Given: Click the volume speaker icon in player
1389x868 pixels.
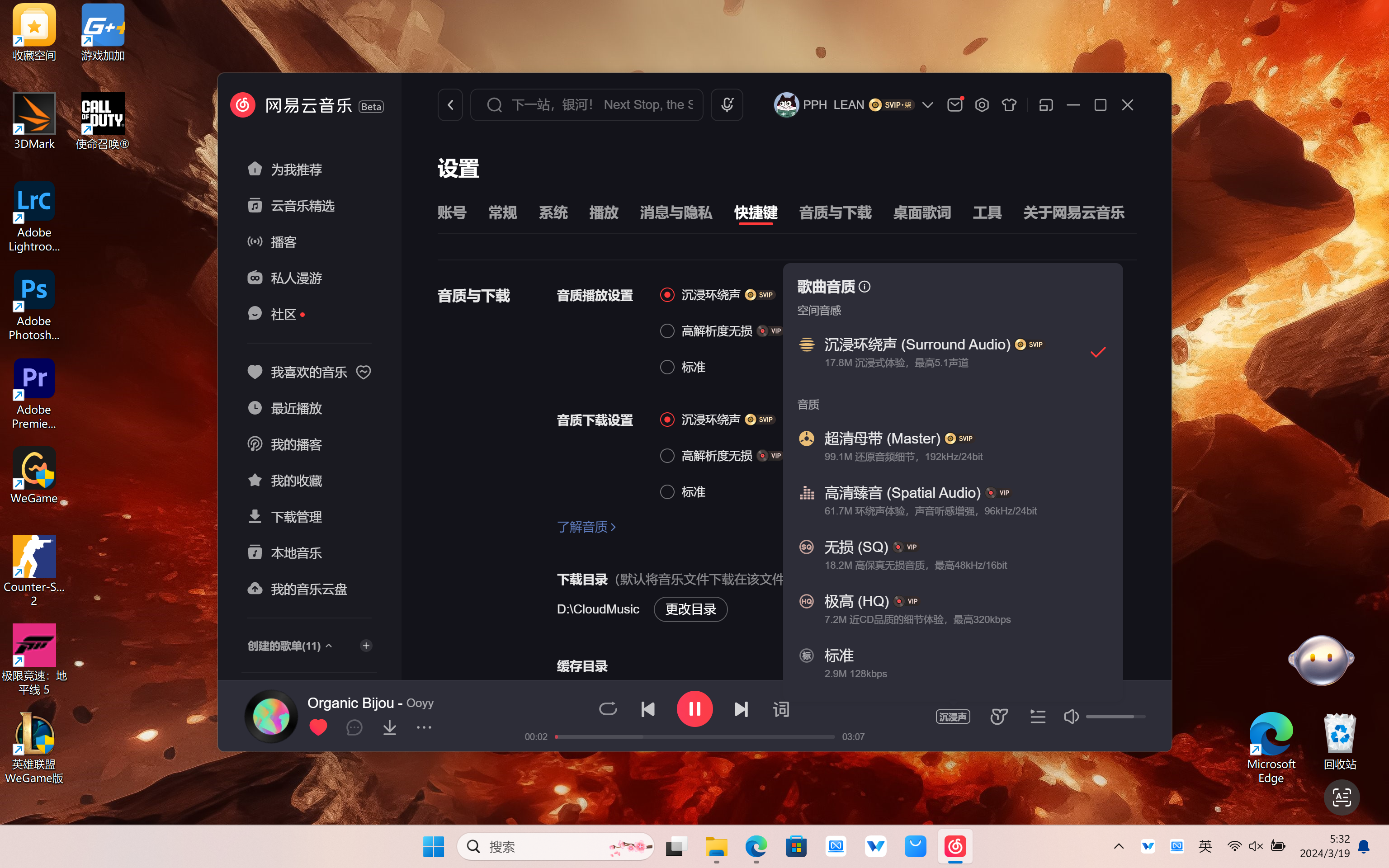Looking at the screenshot, I should point(1071,715).
